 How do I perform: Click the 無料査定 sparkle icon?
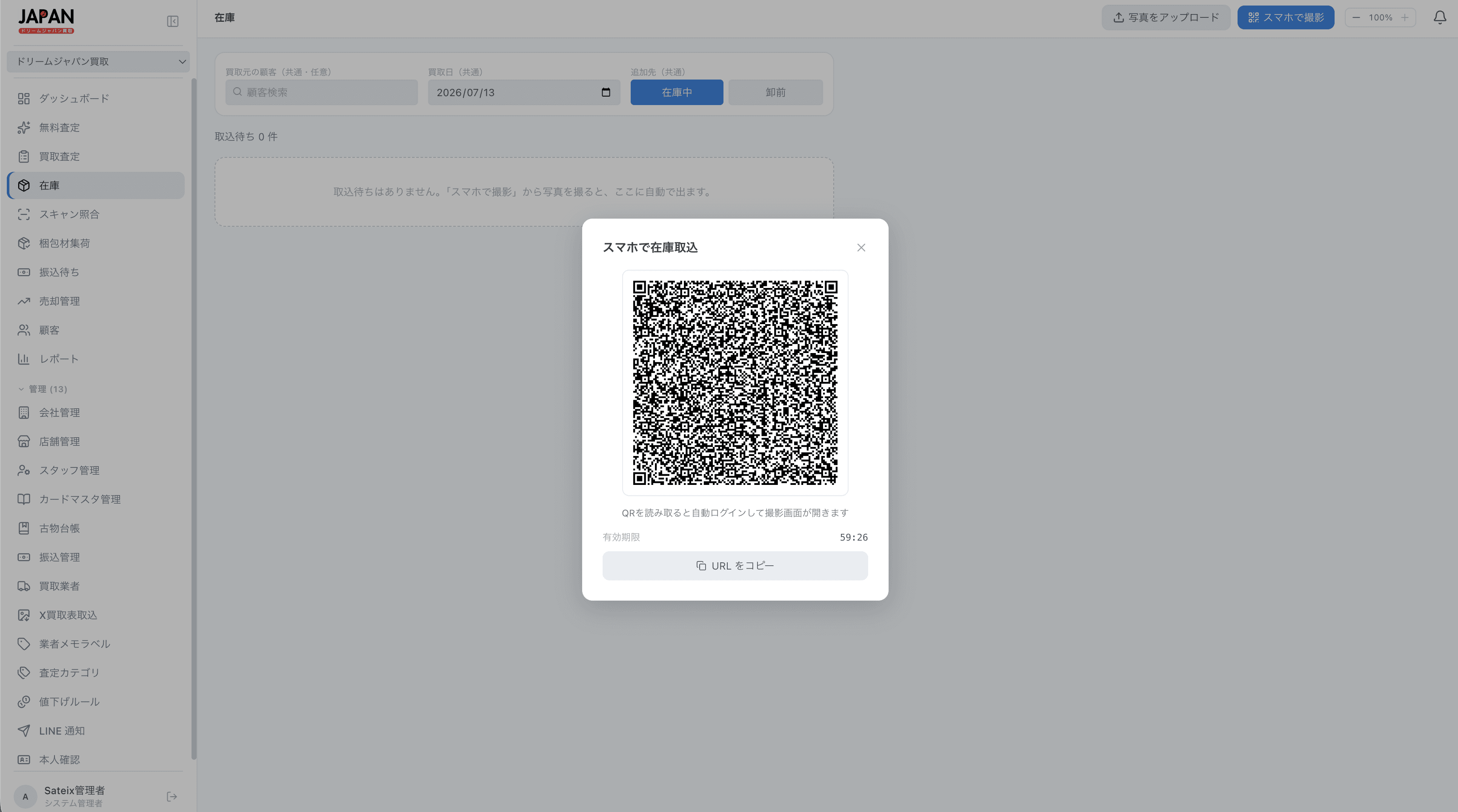point(24,128)
